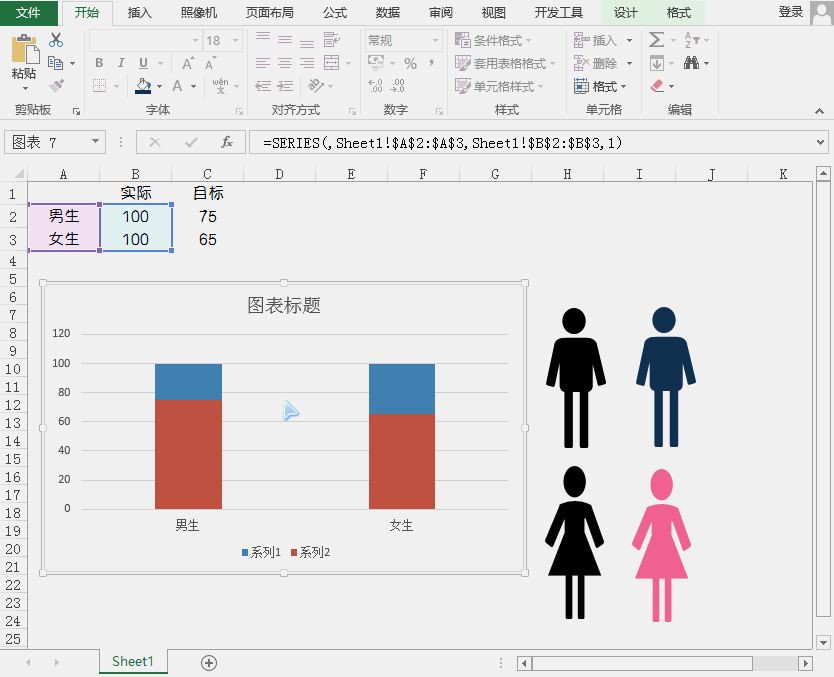Switch to 数据 ribbon tab
Viewport: 834px width, 677px height.
click(x=388, y=13)
